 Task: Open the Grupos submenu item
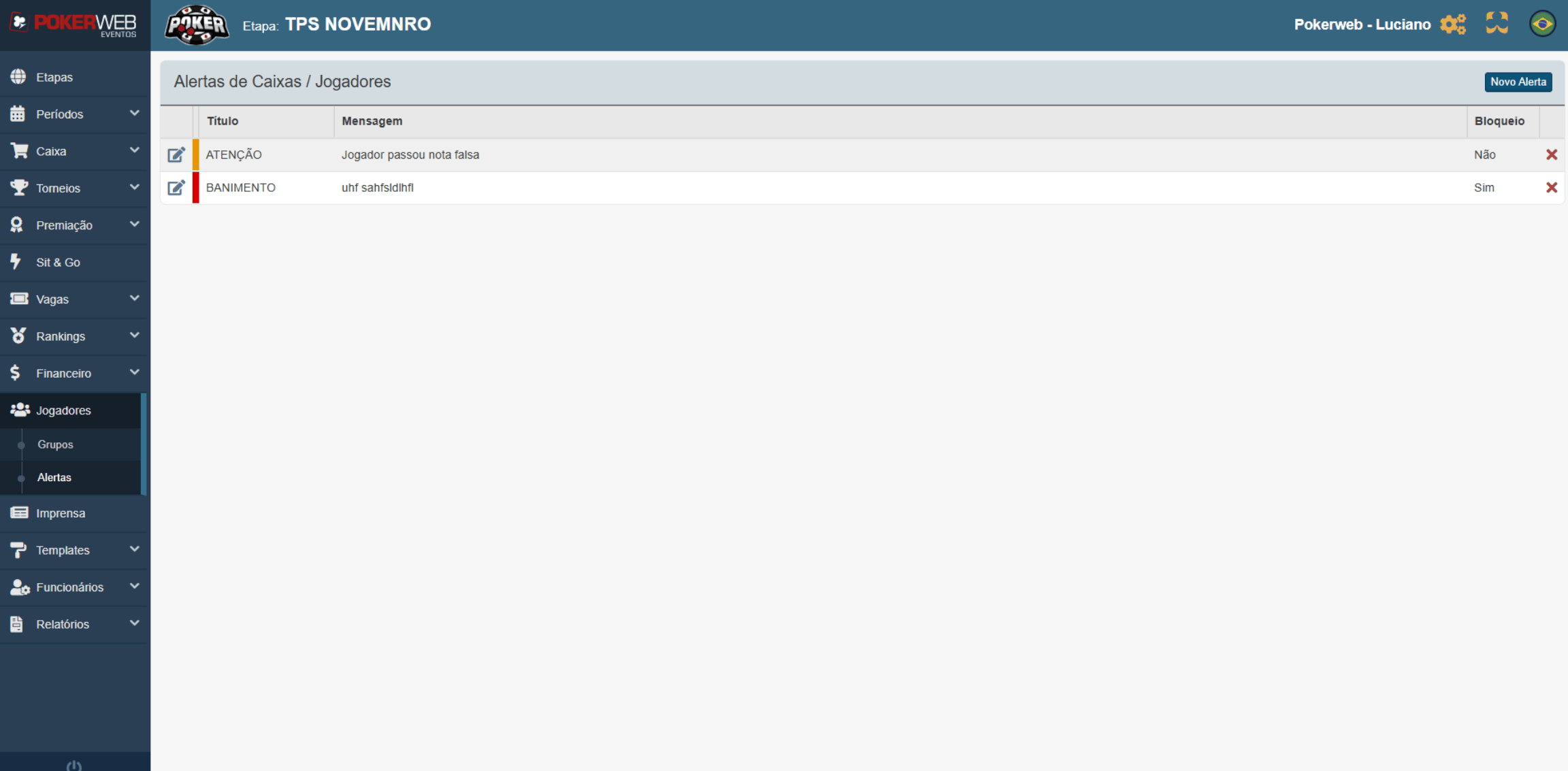click(55, 444)
